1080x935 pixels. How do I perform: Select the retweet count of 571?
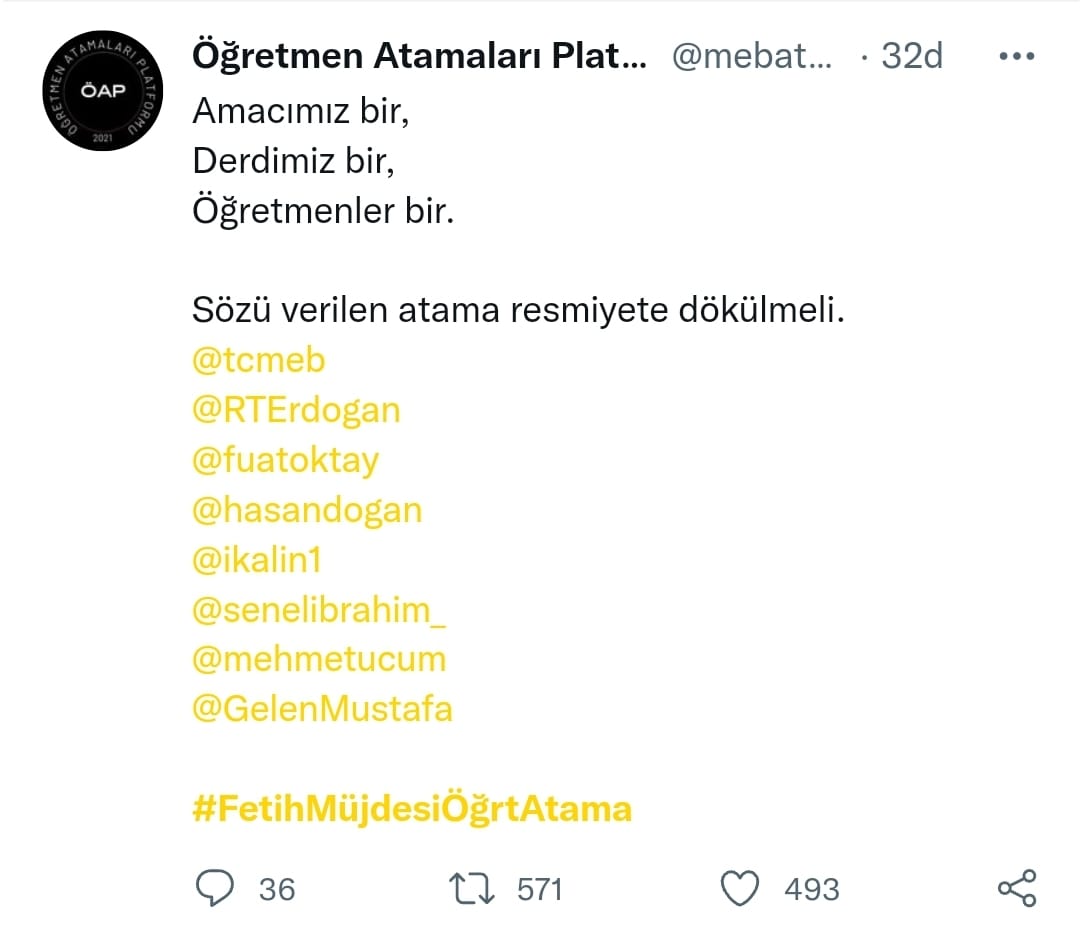(538, 888)
